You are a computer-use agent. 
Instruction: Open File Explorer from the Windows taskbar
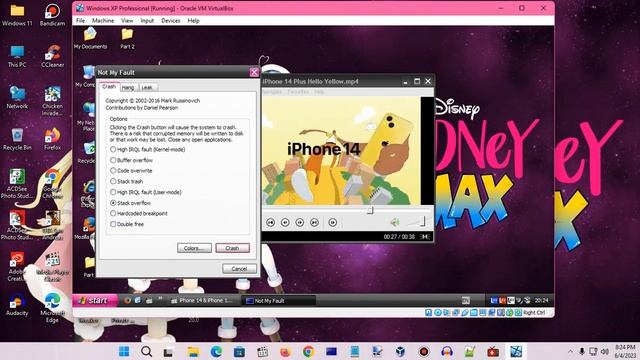click(x=193, y=351)
